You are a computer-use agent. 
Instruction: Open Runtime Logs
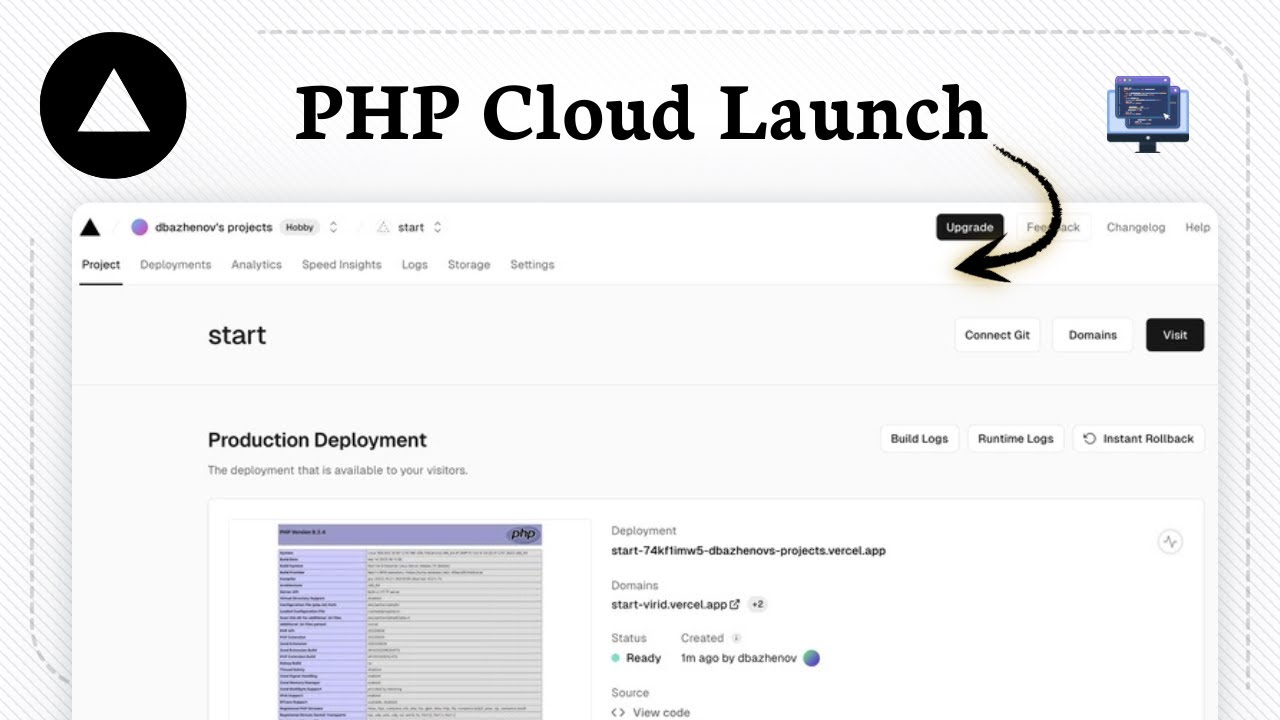[x=1016, y=438]
